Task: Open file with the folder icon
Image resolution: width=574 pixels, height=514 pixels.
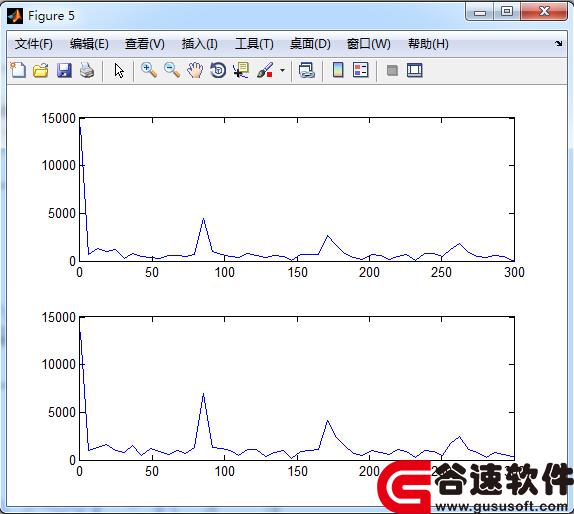Action: (x=41, y=70)
